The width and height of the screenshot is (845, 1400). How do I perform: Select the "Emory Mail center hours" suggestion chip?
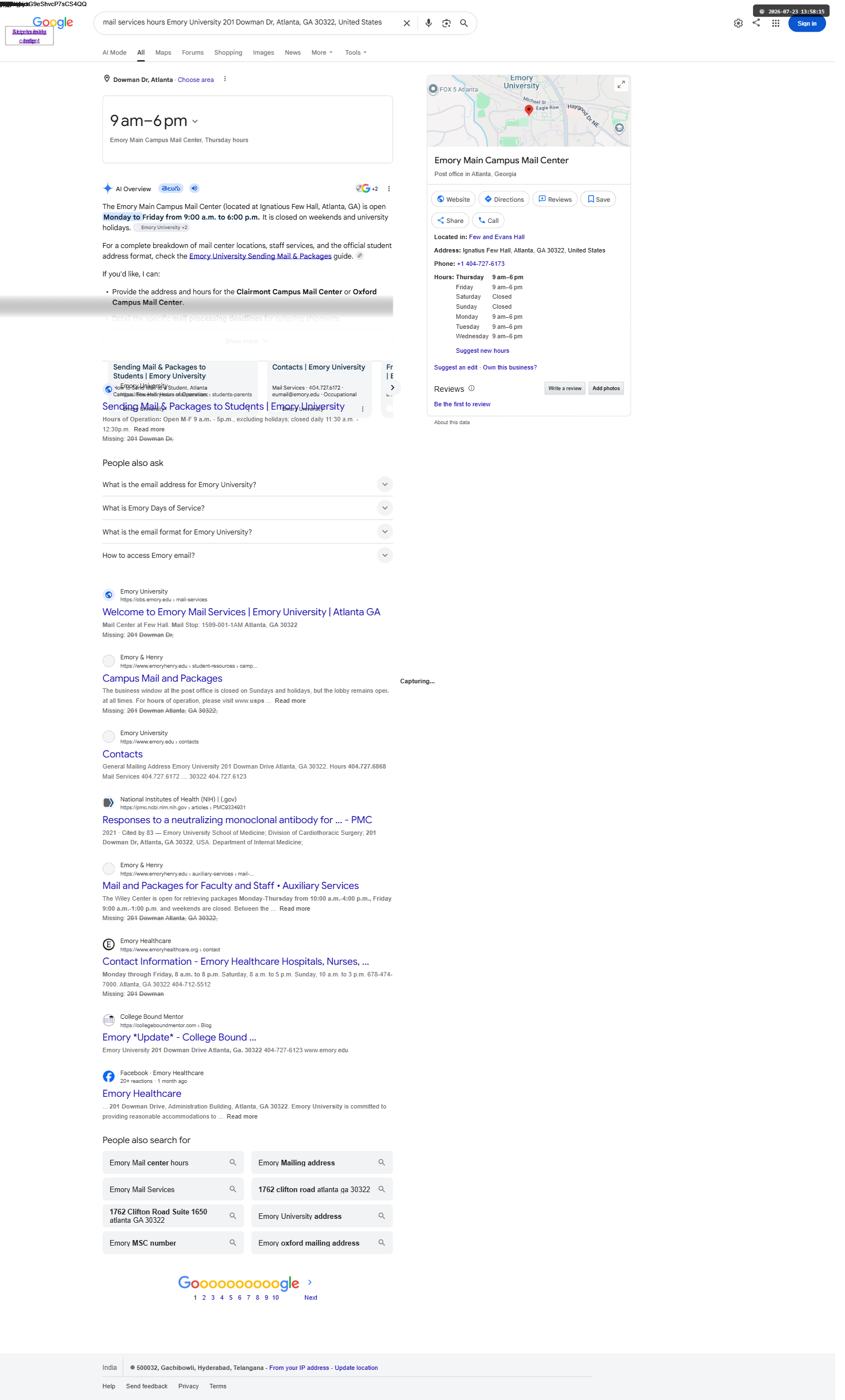click(x=173, y=1163)
